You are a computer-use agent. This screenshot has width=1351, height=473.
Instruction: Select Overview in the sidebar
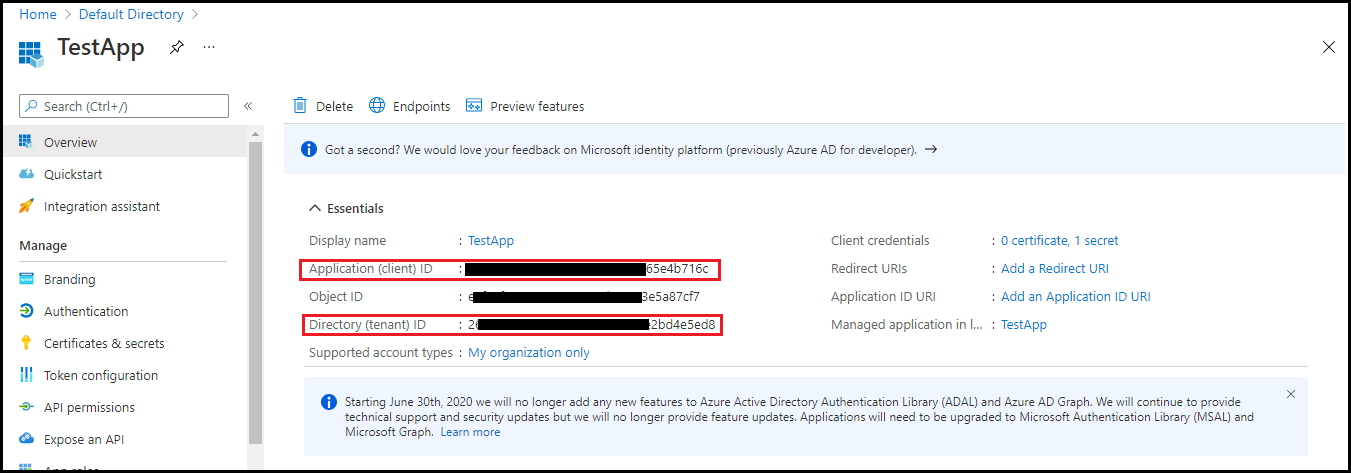click(x=124, y=142)
